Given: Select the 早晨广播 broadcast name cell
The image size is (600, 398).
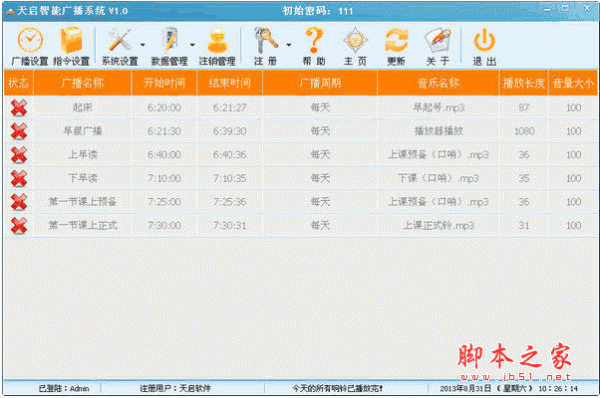Looking at the screenshot, I should (83, 131).
